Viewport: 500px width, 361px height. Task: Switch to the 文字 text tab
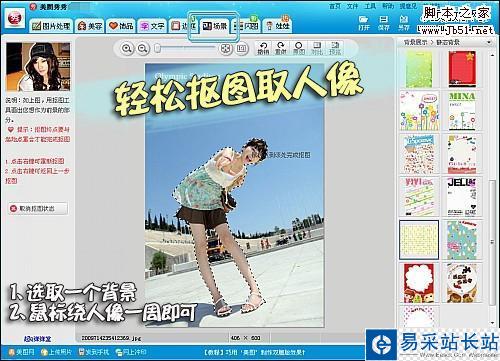click(x=152, y=26)
